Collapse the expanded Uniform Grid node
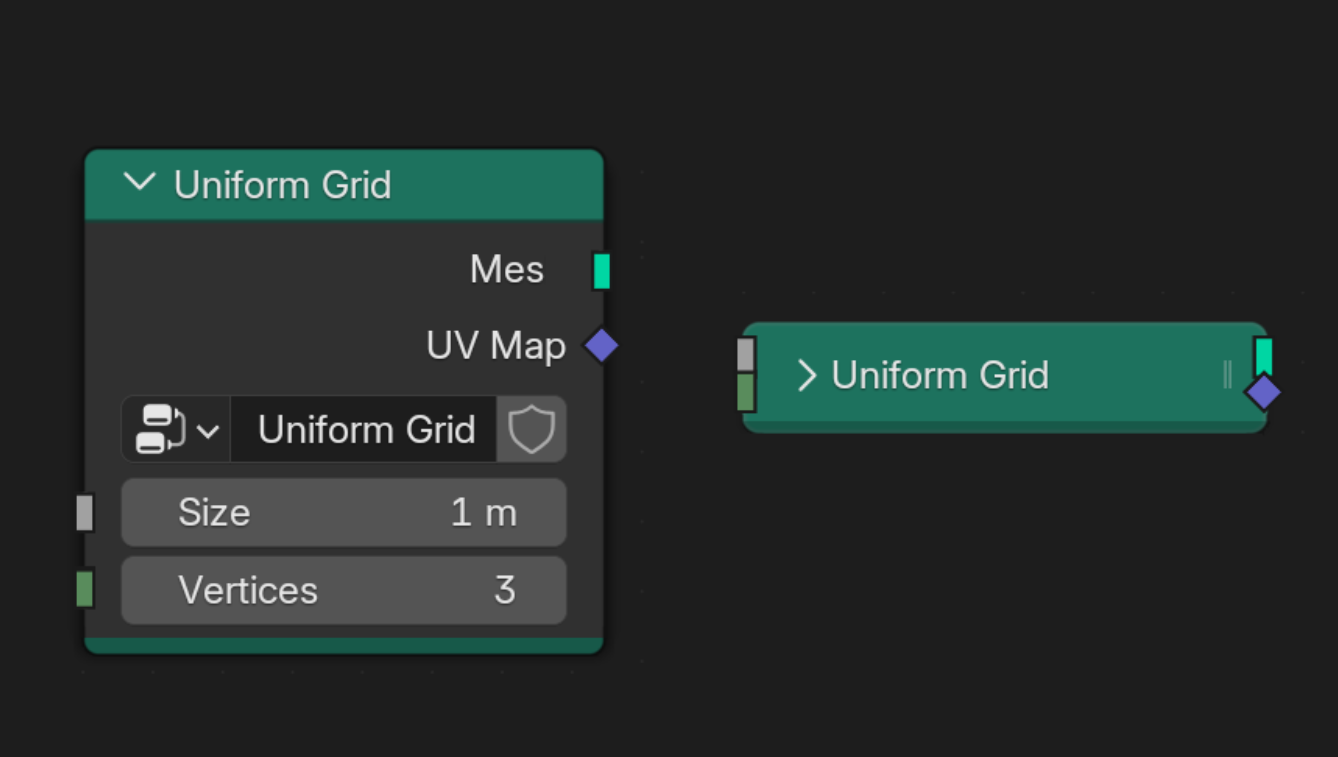This screenshot has width=1338, height=757. (139, 183)
